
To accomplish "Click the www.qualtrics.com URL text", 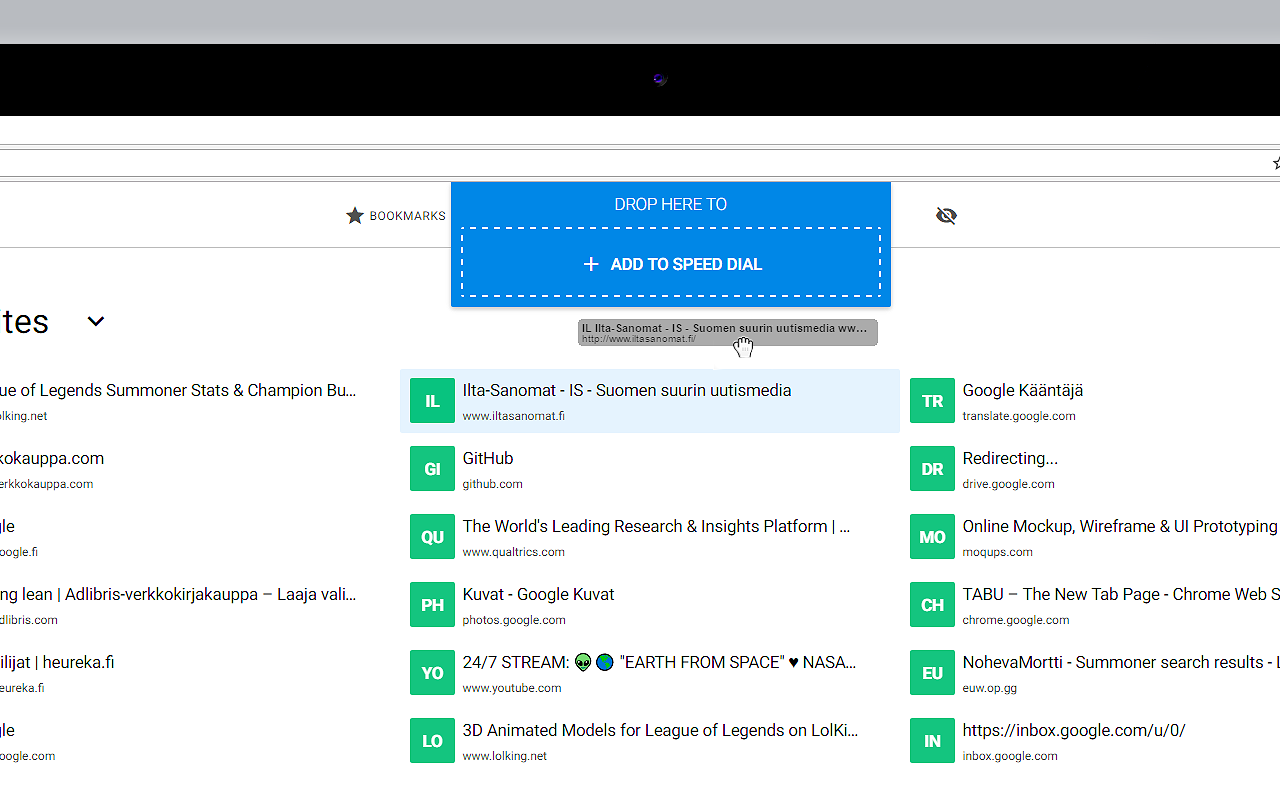I will [x=513, y=552].
